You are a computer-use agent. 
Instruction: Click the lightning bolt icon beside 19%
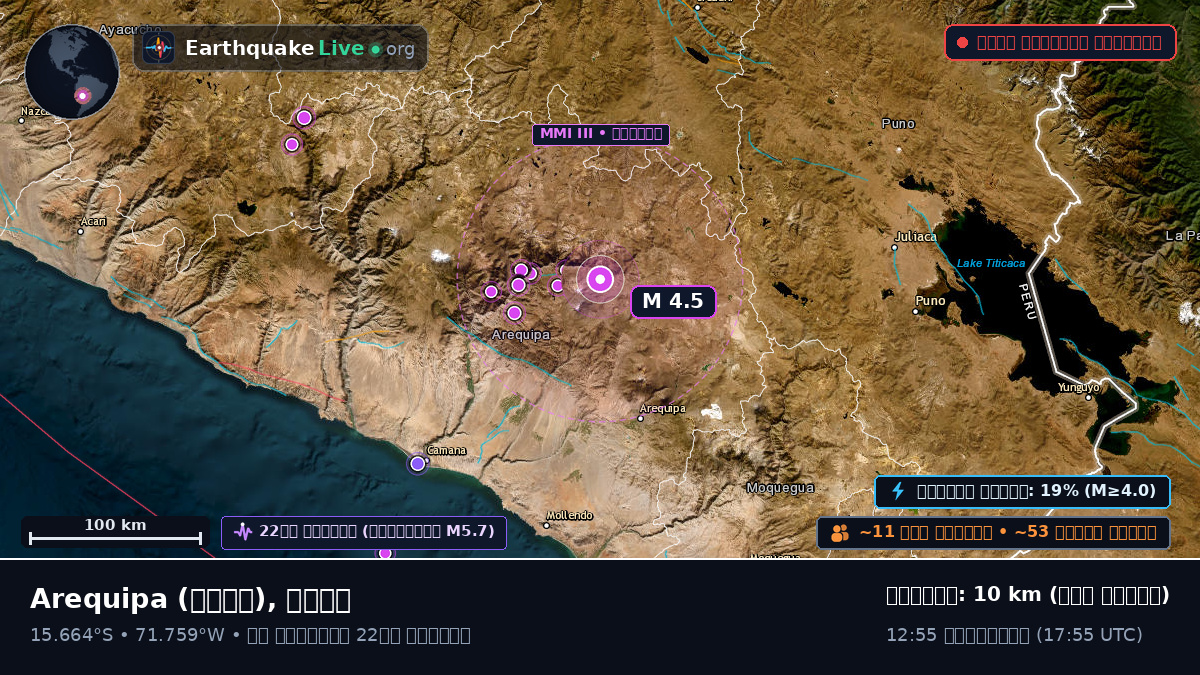click(898, 491)
